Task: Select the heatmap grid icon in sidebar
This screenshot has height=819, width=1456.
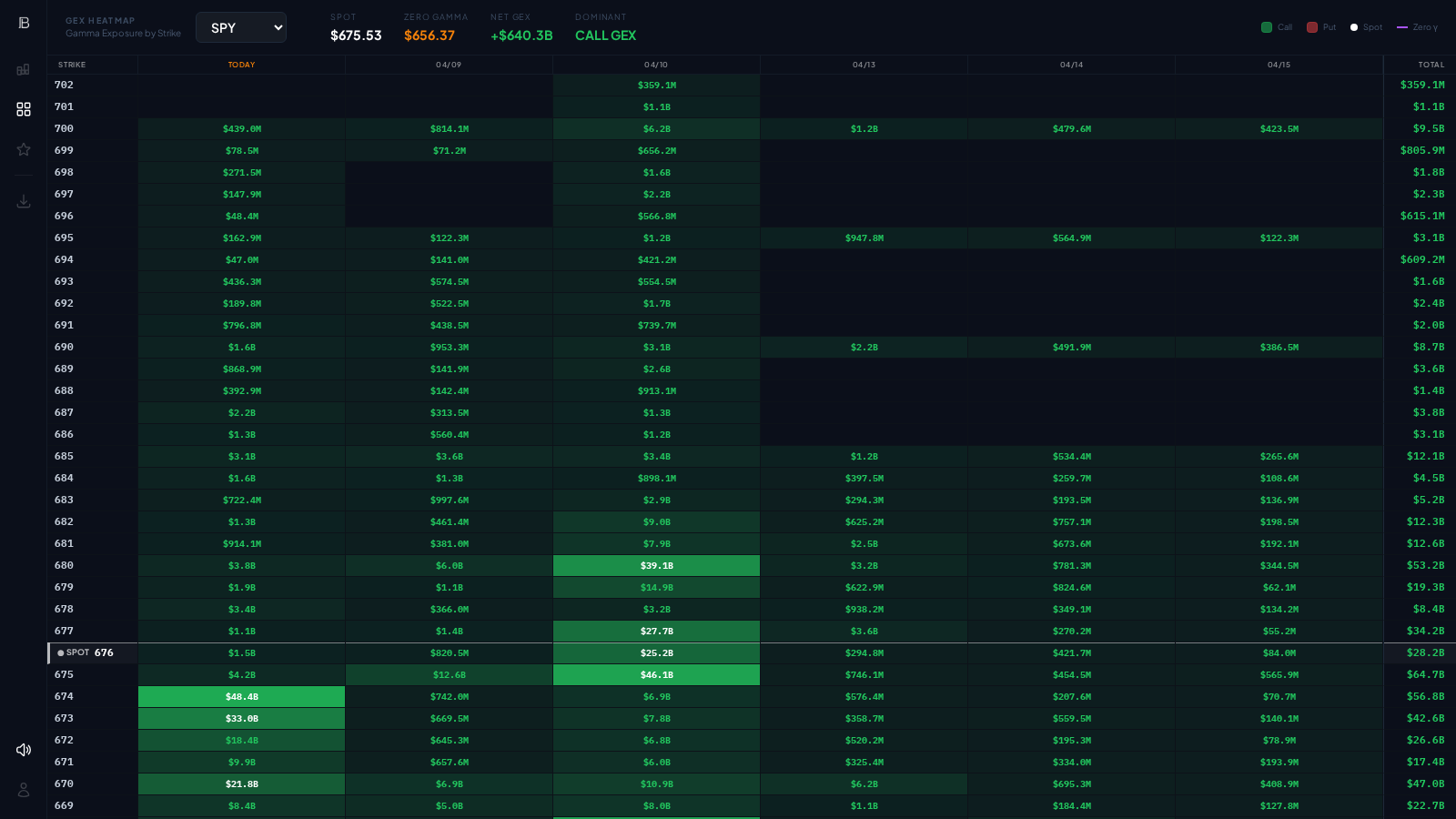Action: 24,109
